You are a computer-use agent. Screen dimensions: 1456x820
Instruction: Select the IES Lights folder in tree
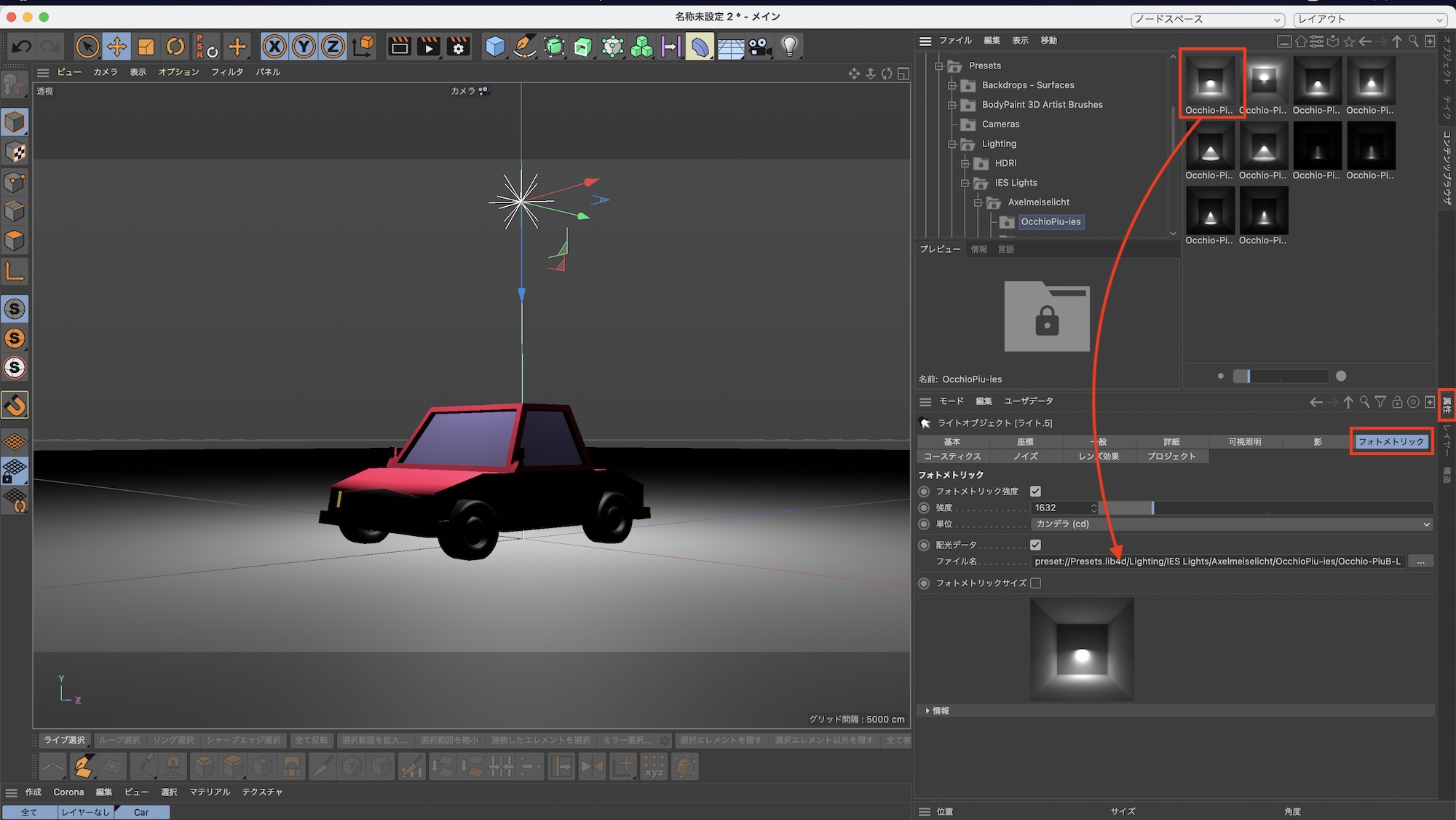click(1016, 183)
